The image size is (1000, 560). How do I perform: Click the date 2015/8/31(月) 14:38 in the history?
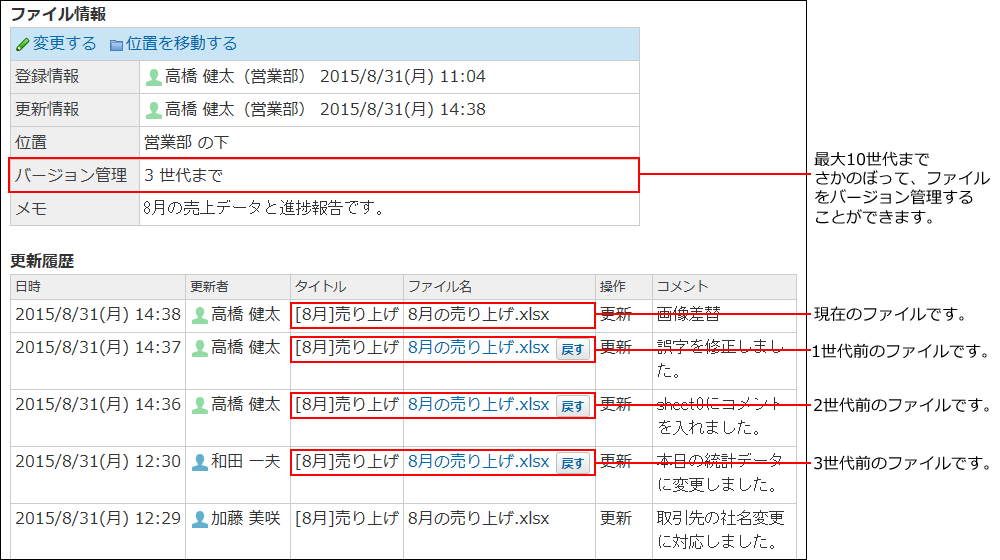pos(98,314)
